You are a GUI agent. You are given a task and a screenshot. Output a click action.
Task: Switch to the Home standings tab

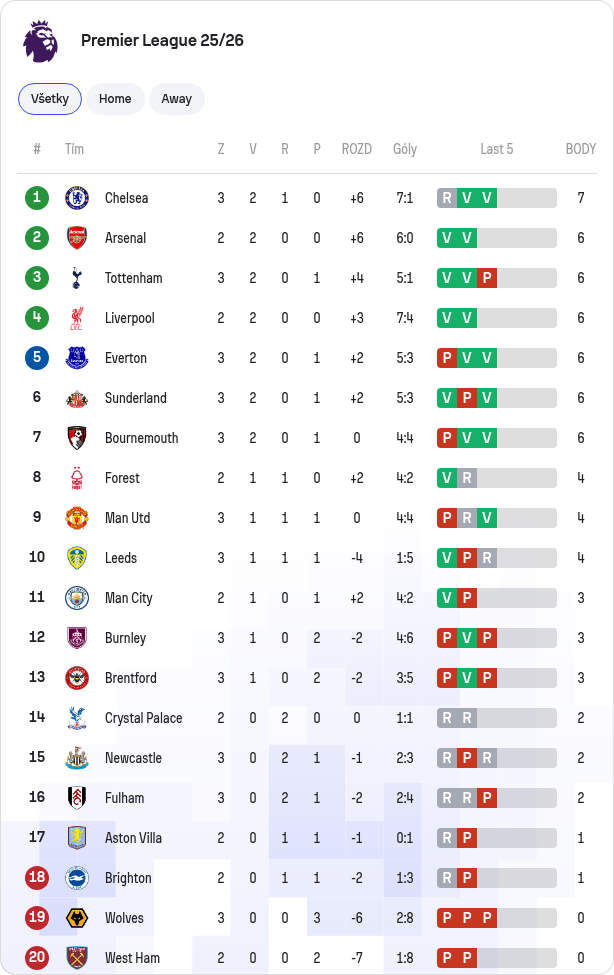[115, 99]
